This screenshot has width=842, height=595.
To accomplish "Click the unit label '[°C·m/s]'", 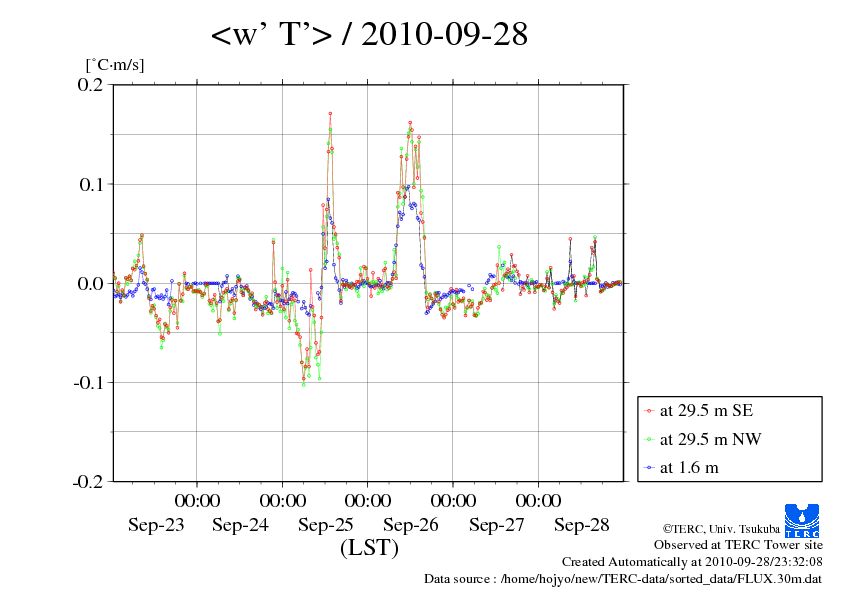I will coord(115,65).
